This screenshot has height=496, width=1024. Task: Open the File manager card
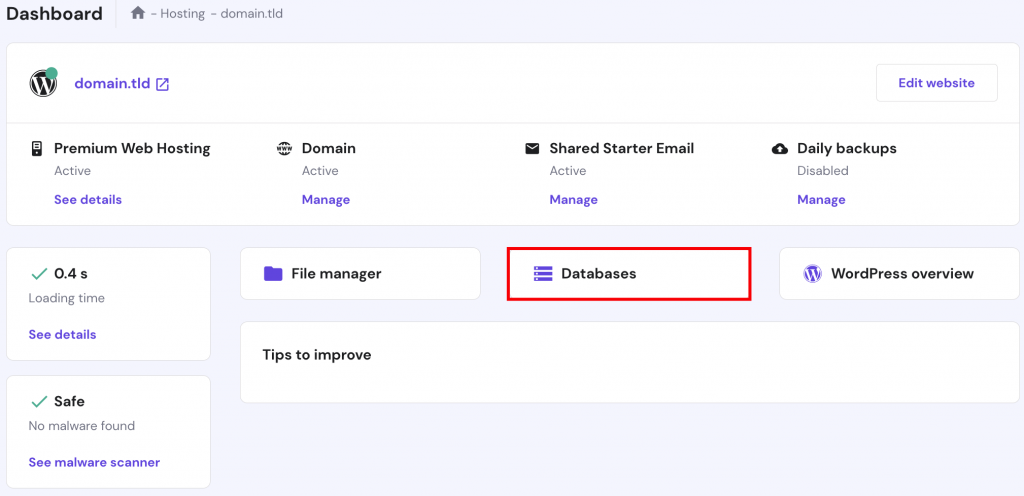[360, 273]
